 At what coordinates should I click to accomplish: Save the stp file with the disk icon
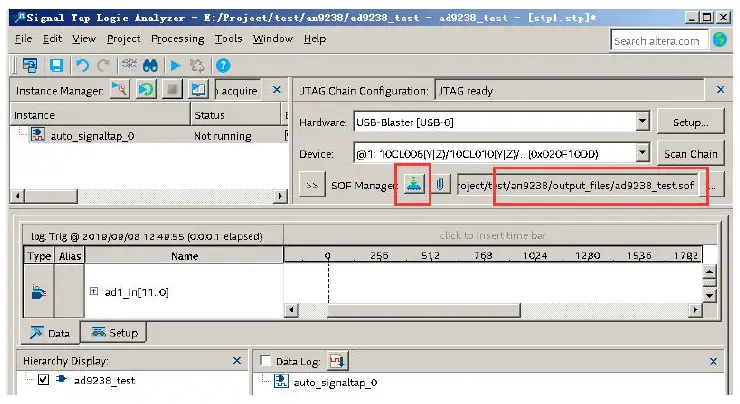click(x=57, y=65)
